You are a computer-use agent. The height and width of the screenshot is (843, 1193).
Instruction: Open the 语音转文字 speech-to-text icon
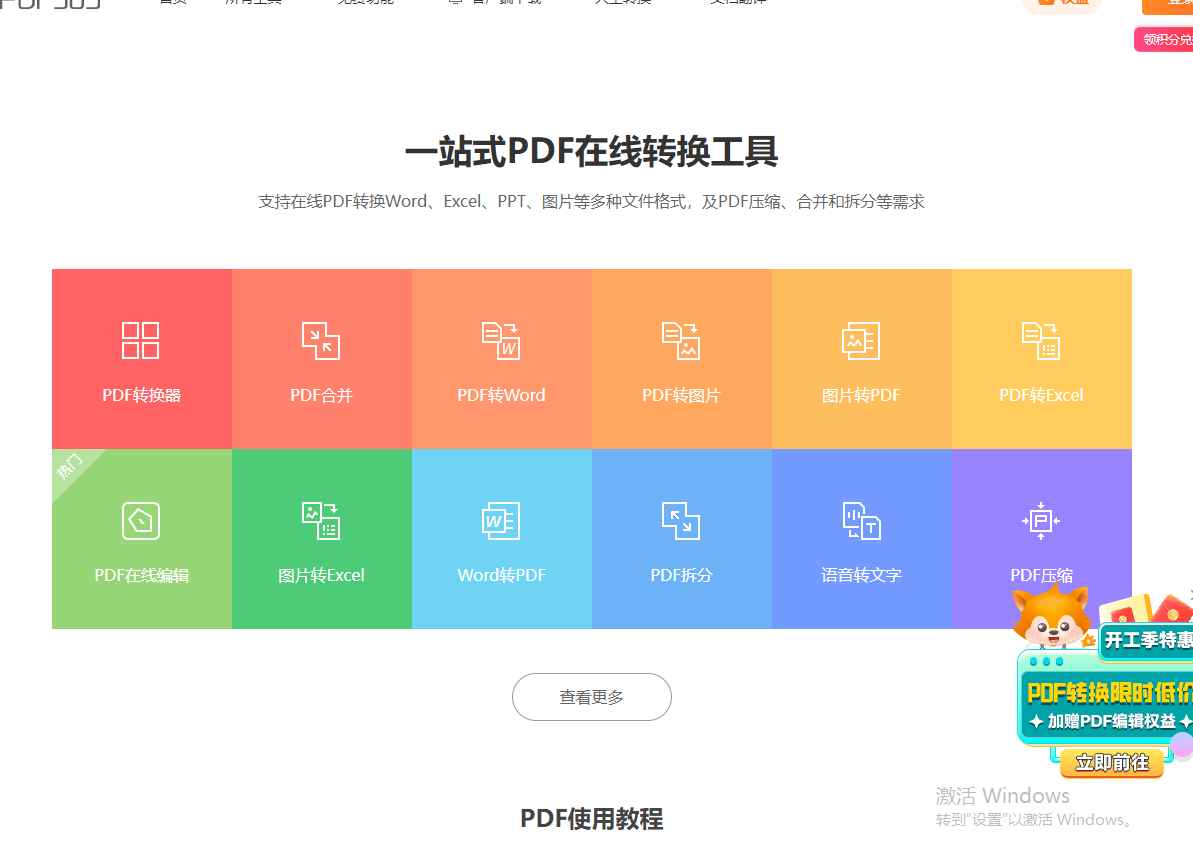tap(861, 521)
